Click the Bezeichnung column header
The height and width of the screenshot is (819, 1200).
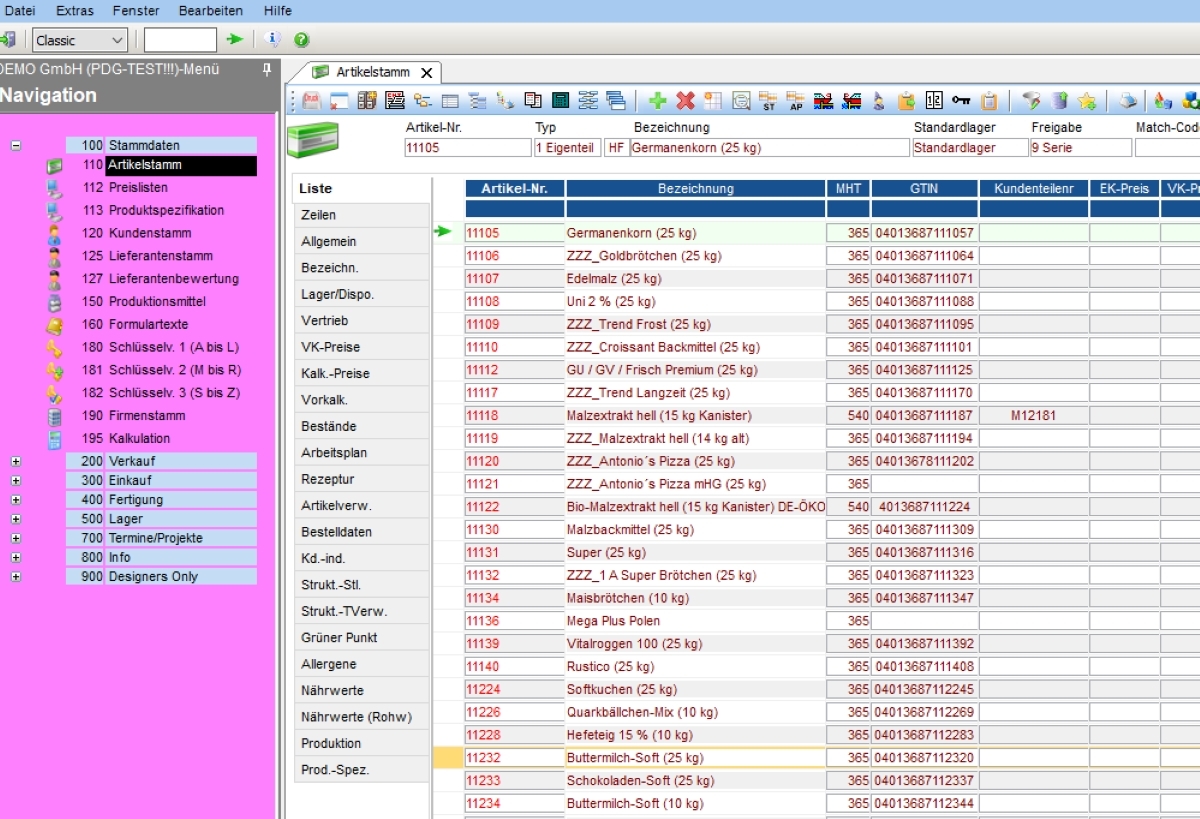point(695,188)
